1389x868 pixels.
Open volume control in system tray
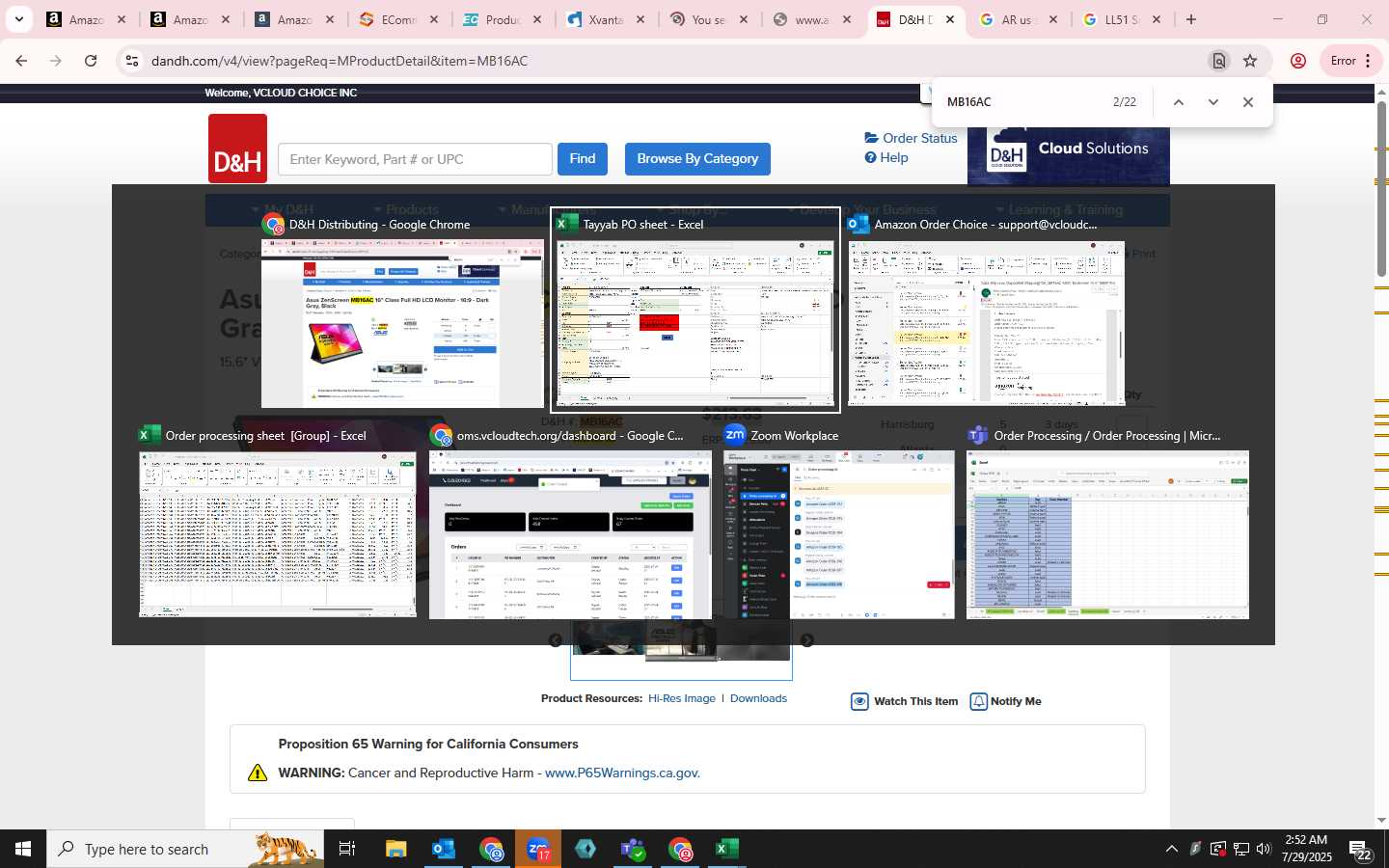pyautogui.click(x=1264, y=849)
